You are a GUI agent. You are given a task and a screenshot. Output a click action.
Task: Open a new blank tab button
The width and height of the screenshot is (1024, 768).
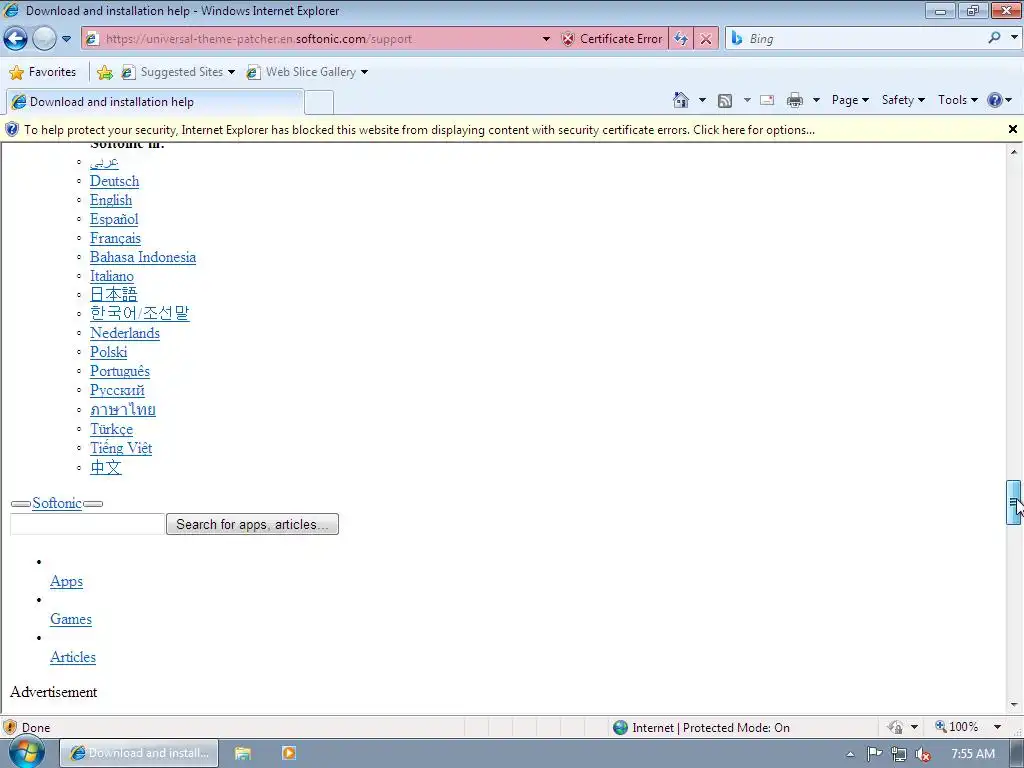tap(319, 103)
